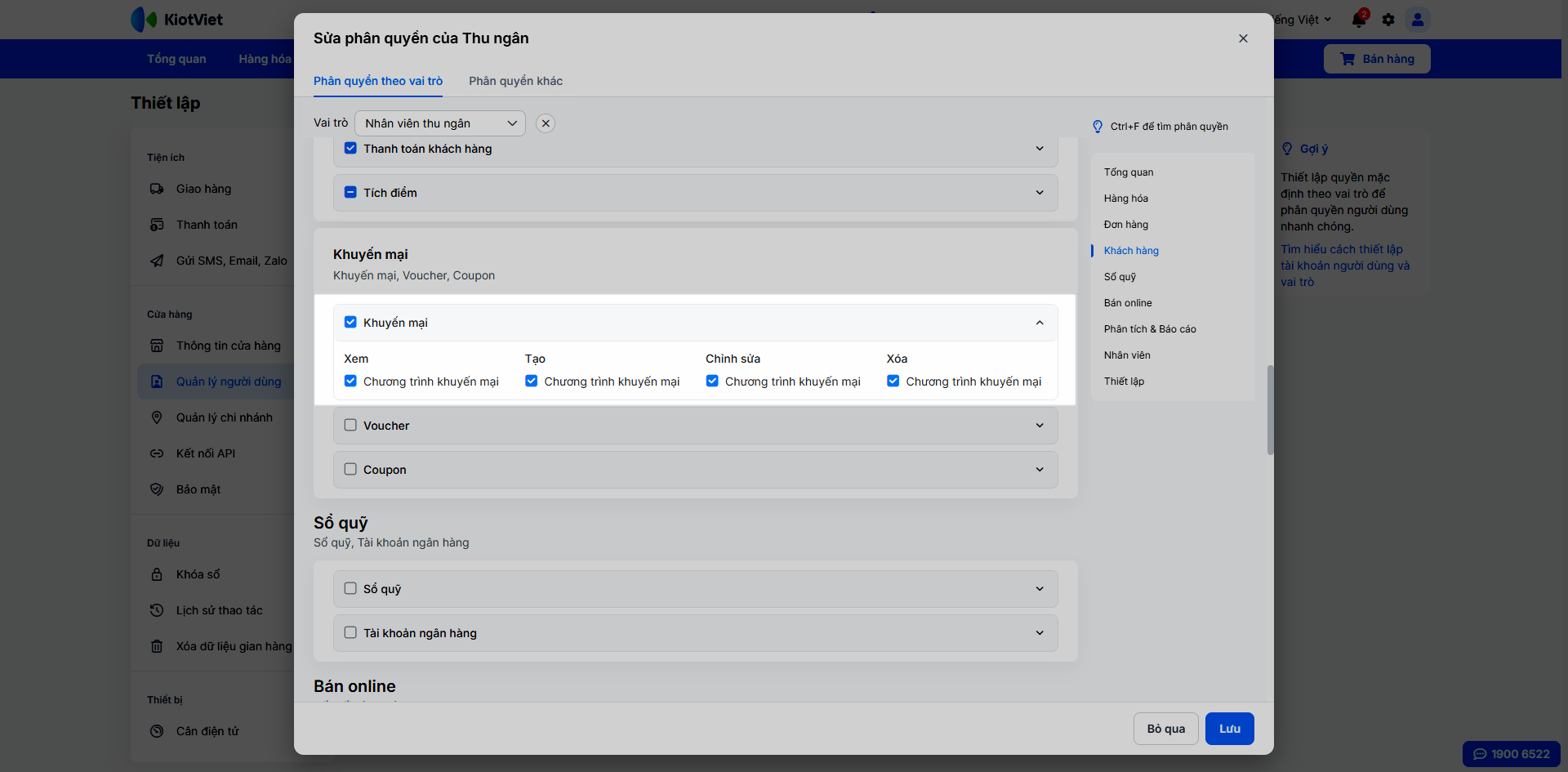1568x772 pixels.
Task: Click the user profile avatar icon
Action: [1418, 20]
